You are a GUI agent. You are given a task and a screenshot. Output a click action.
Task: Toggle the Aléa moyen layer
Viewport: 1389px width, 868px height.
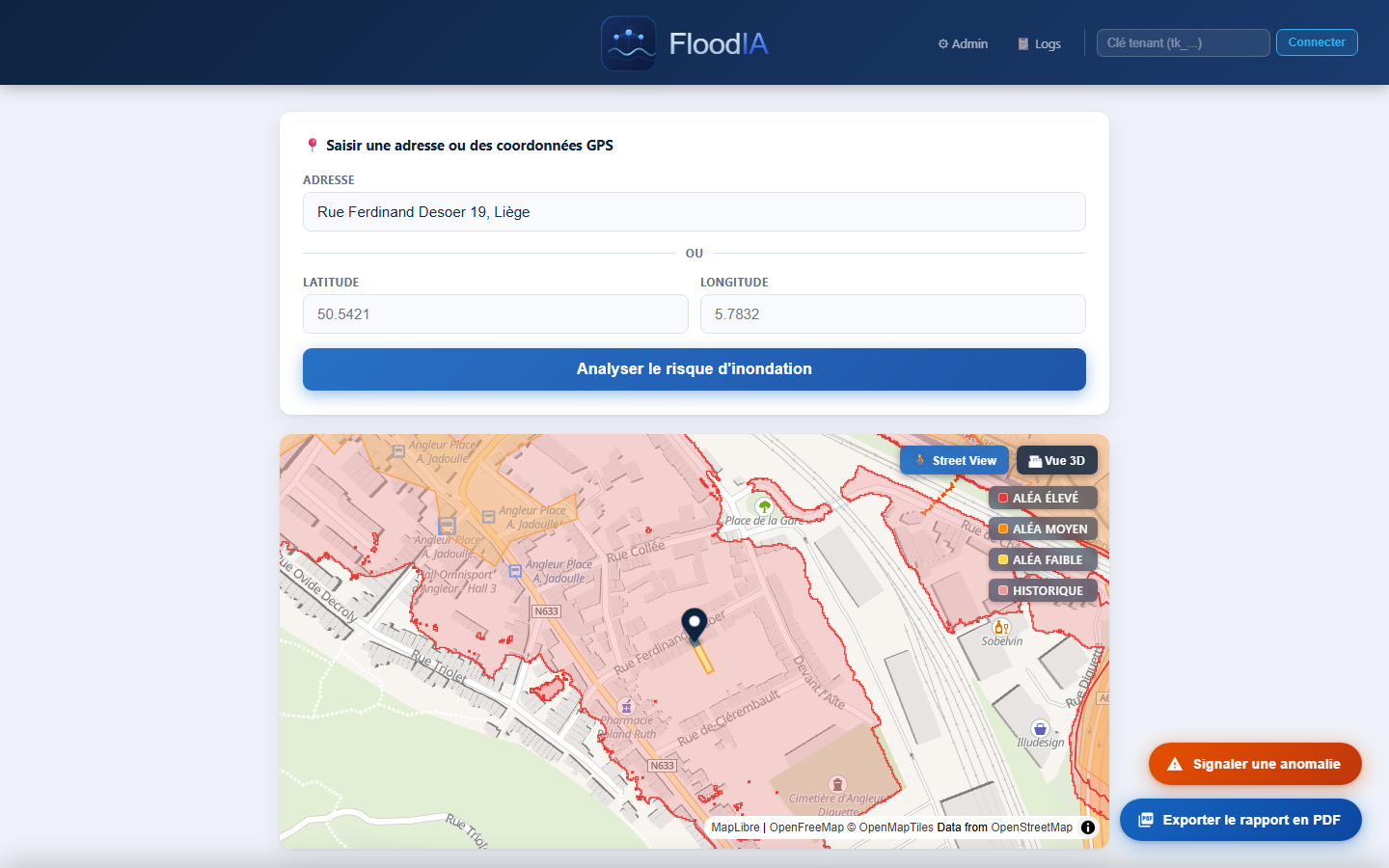[1043, 529]
